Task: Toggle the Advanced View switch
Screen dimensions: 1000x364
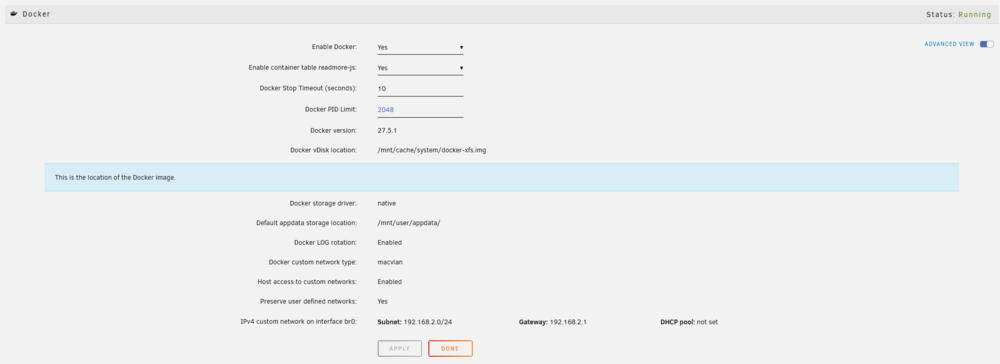Action: [987, 44]
